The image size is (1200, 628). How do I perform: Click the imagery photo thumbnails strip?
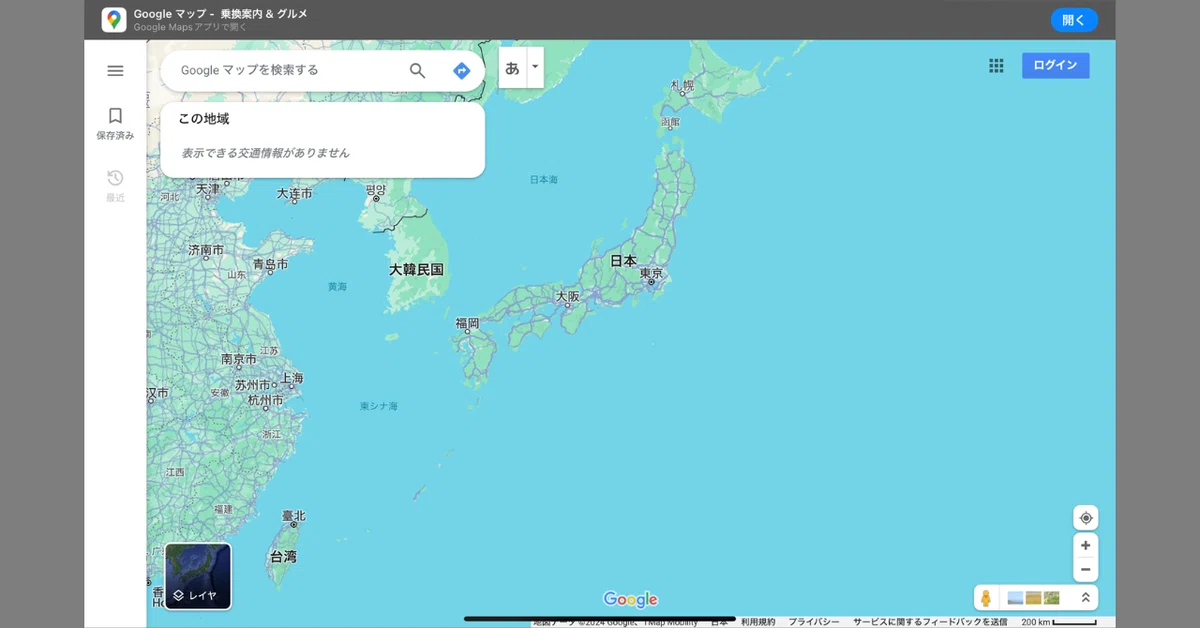coord(1033,598)
